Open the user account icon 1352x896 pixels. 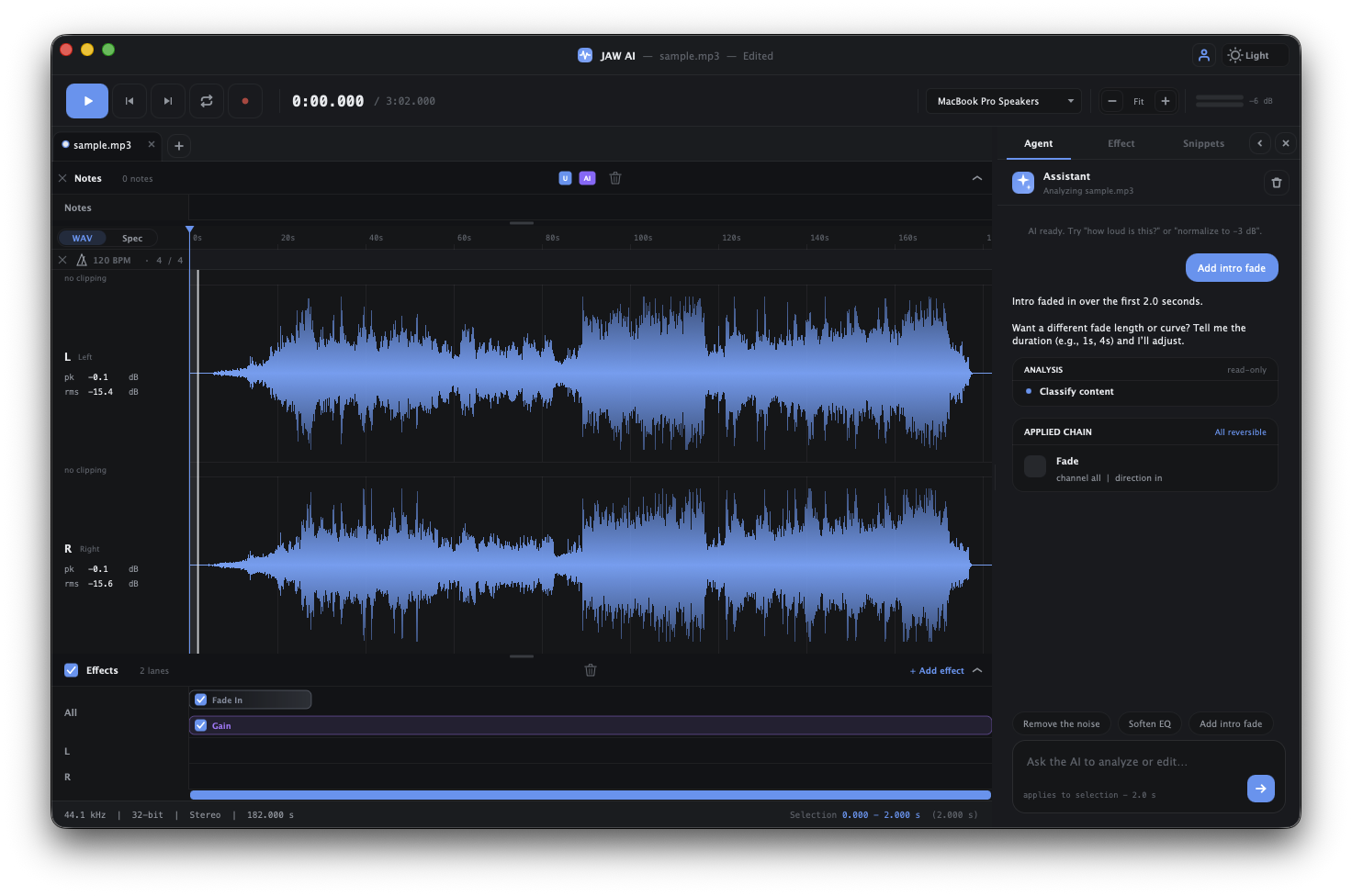tap(1203, 55)
